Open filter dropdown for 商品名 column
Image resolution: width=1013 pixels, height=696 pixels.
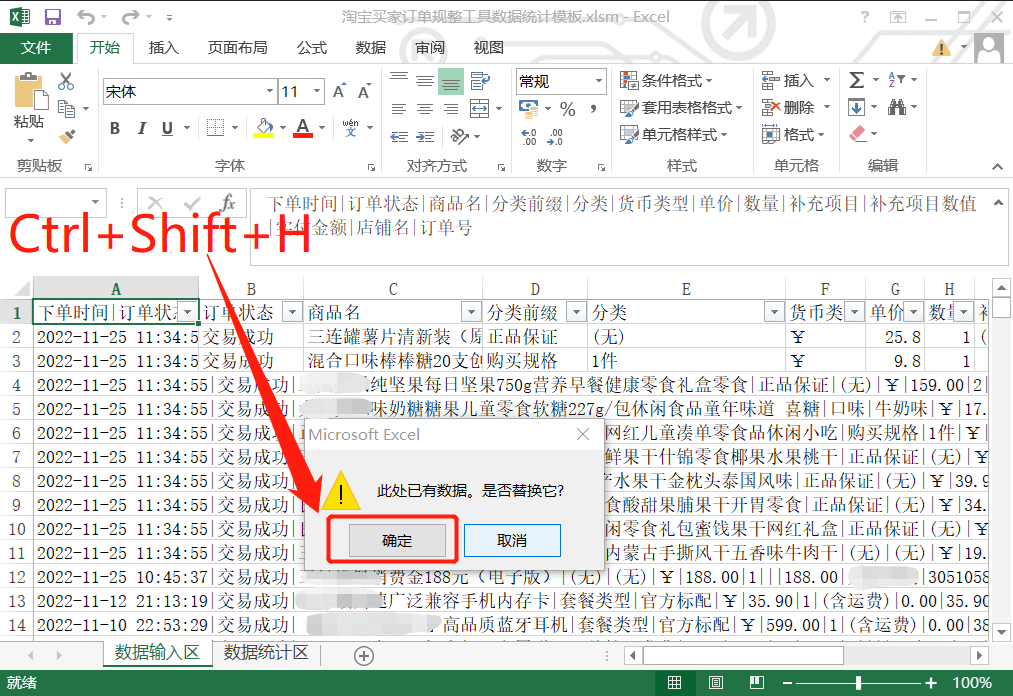point(470,311)
